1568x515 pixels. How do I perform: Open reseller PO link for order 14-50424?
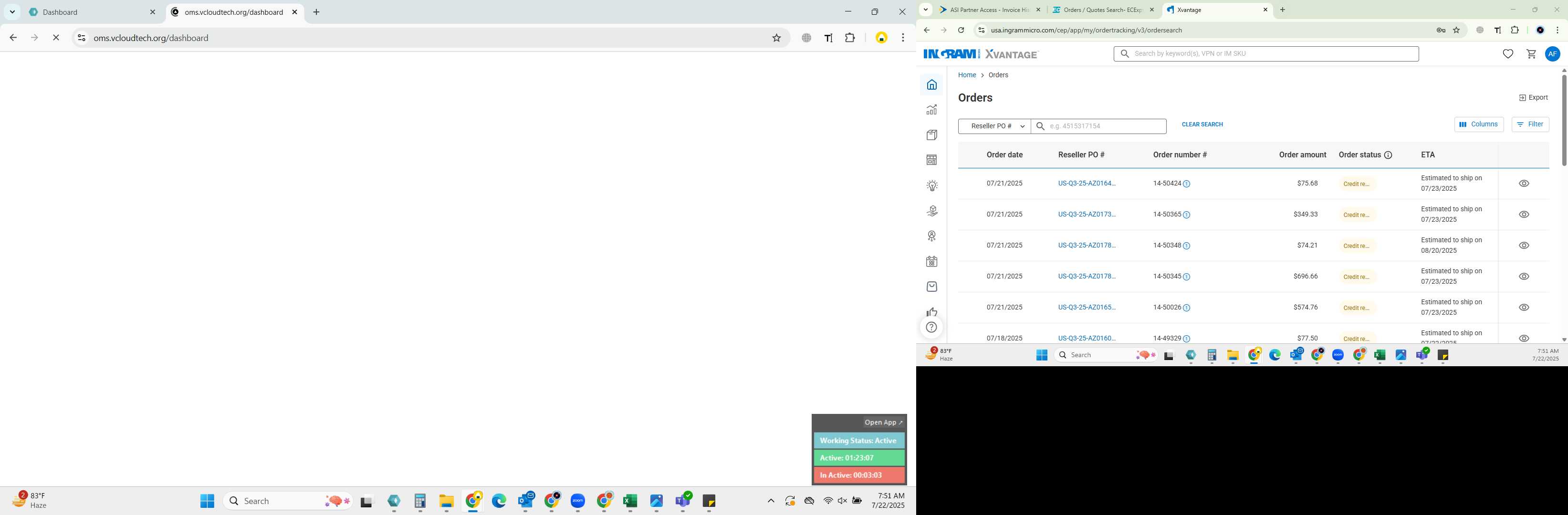point(1087,184)
